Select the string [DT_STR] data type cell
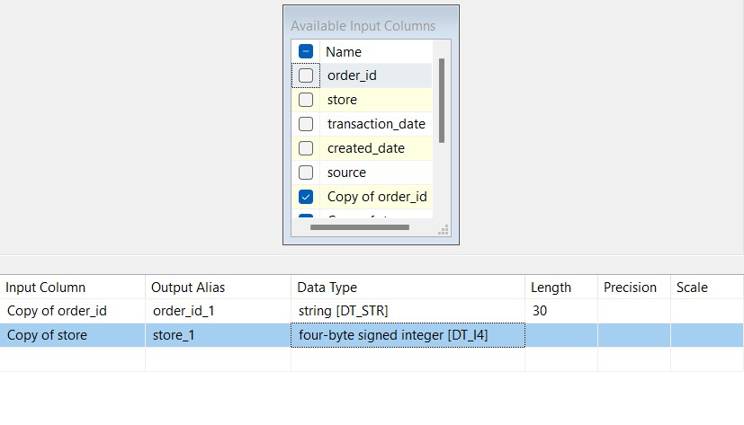This screenshot has width=744, height=425. pyautogui.click(x=407, y=311)
